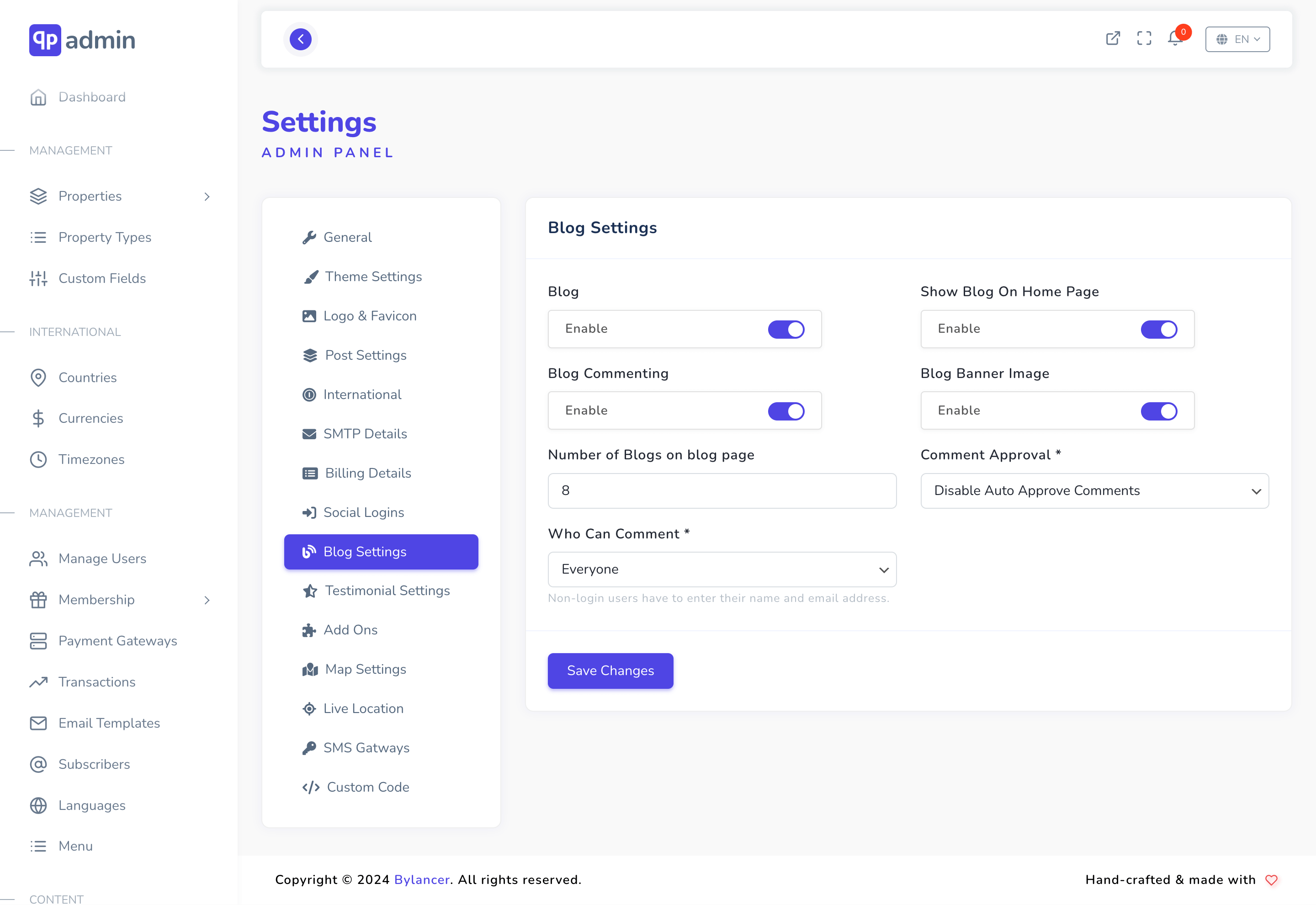The image size is (1316, 905).
Task: Toggle Show Blog On Home Page switch
Action: point(1158,330)
